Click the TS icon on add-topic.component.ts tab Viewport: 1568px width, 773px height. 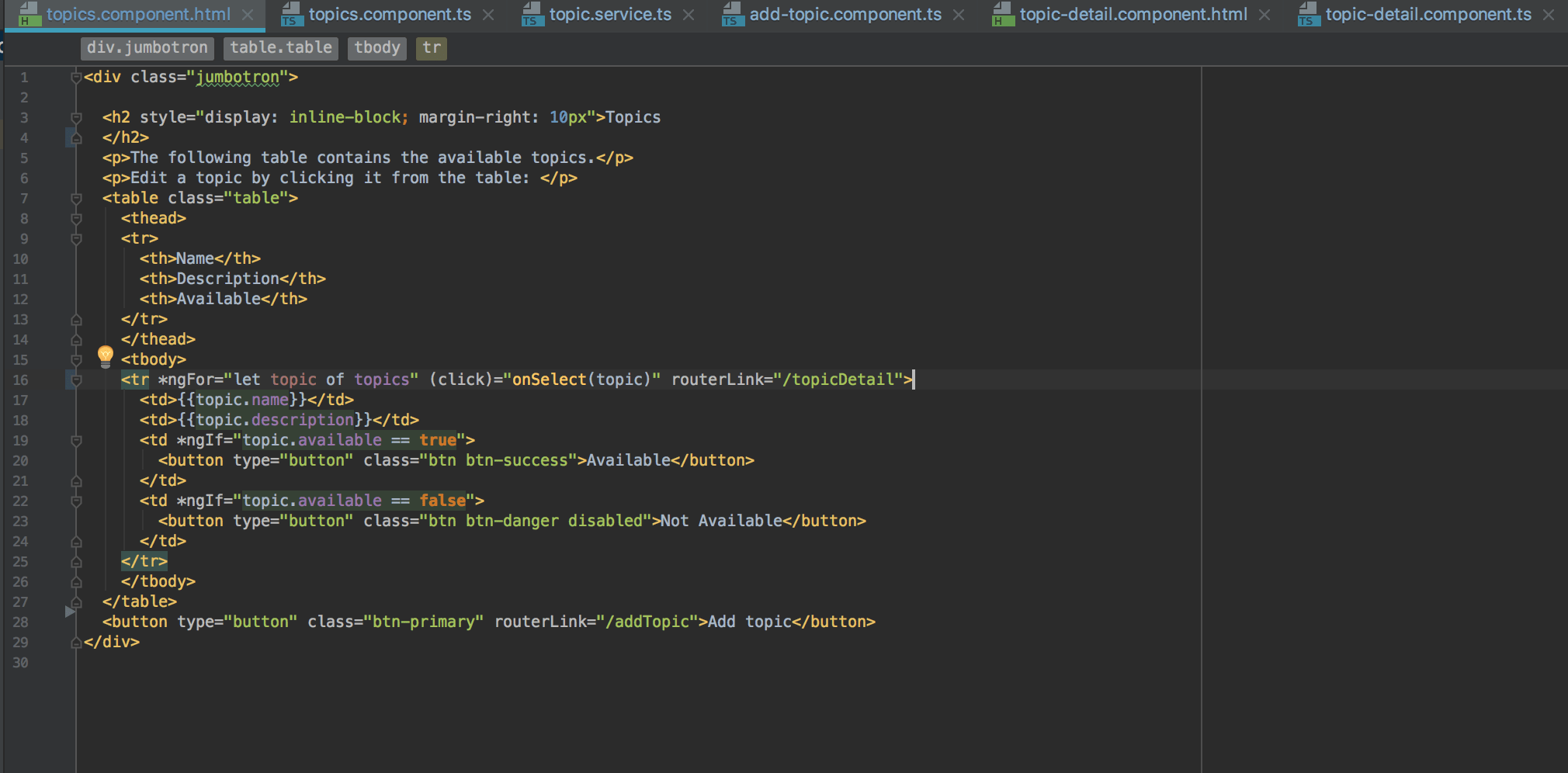click(x=731, y=14)
